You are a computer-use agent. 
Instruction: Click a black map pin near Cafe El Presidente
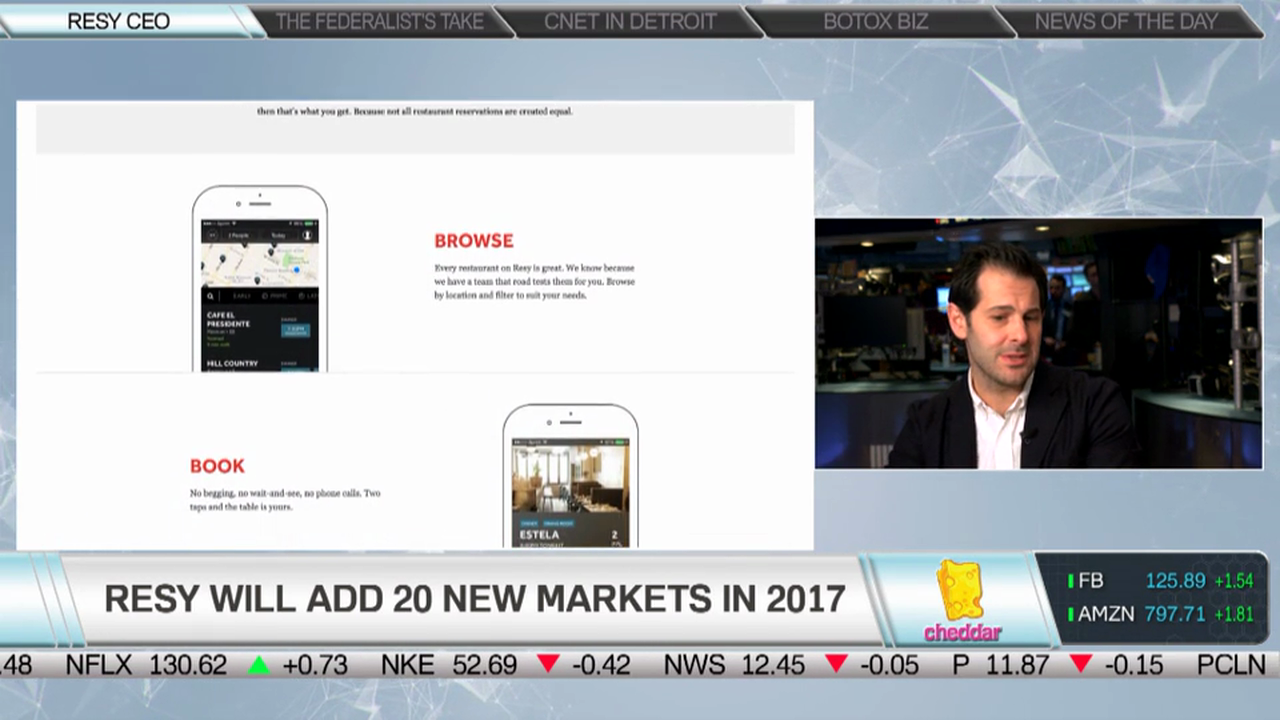point(223,259)
